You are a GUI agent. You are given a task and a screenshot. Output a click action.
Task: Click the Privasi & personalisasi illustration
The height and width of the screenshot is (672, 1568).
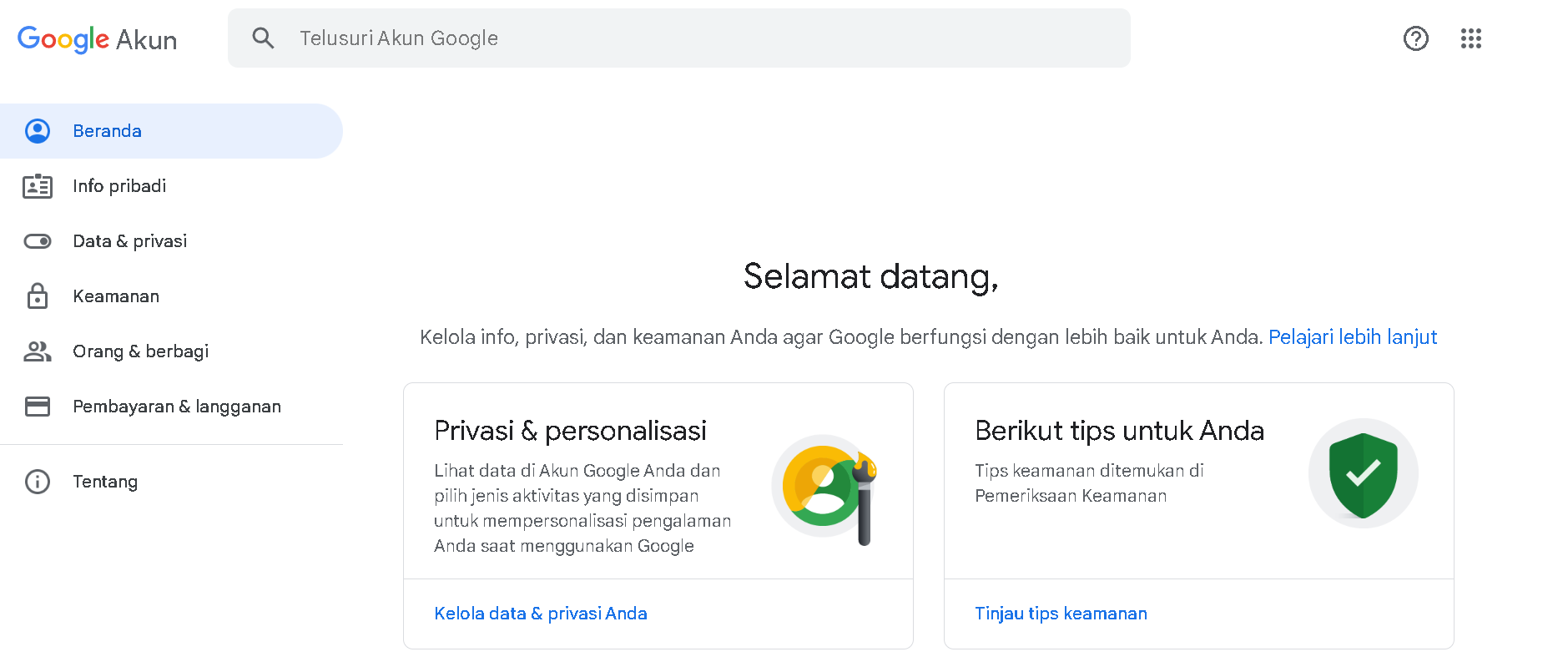(825, 488)
